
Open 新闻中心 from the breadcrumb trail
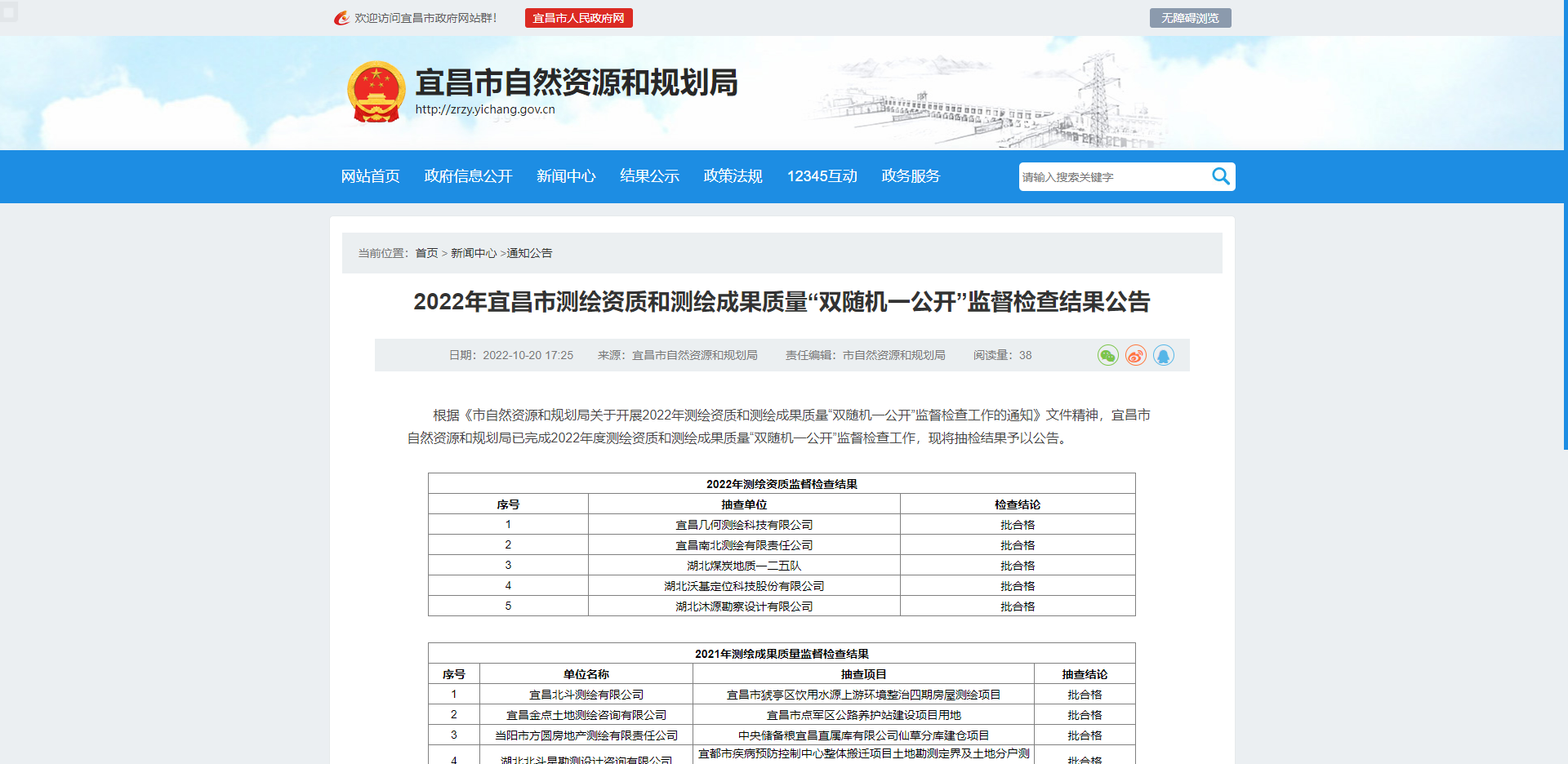(474, 253)
